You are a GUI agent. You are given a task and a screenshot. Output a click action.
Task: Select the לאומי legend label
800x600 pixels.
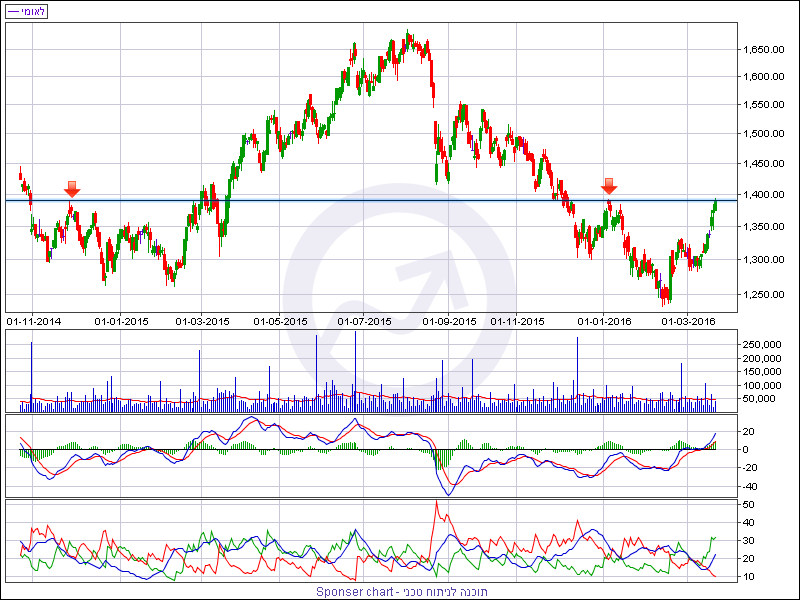(26, 11)
